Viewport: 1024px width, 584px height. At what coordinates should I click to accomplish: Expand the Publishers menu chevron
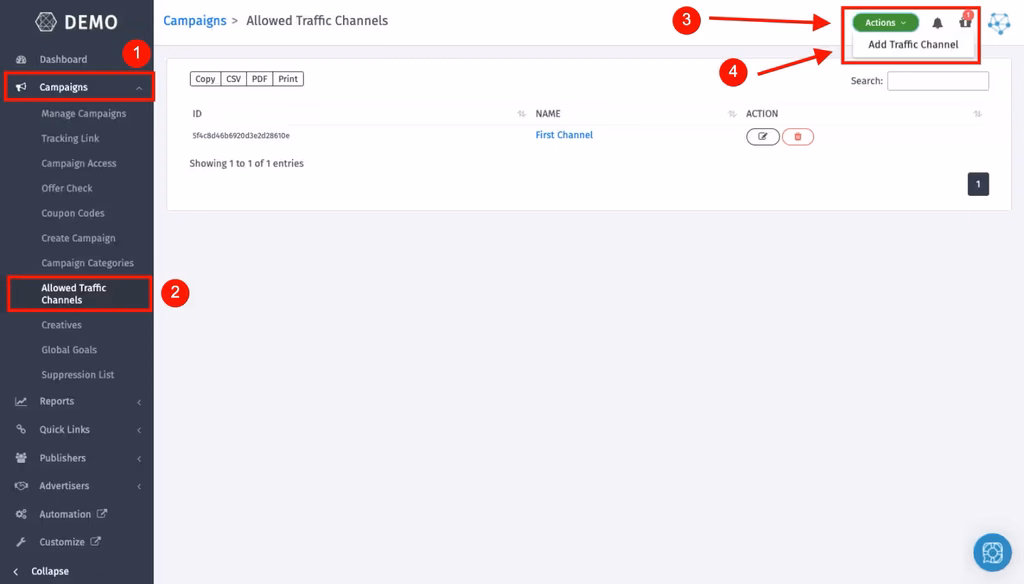[x=139, y=459]
